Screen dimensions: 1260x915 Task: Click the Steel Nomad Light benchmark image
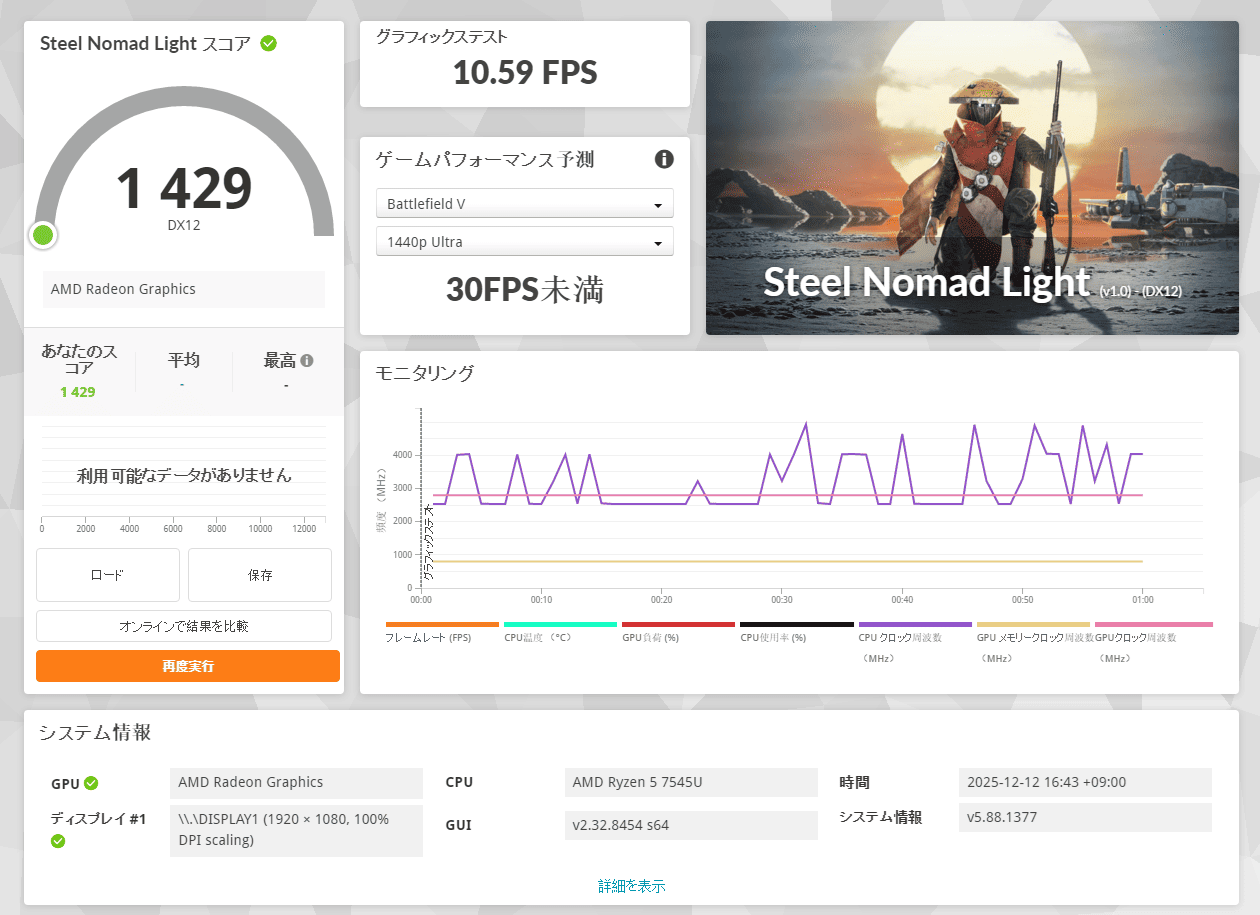[x=972, y=178]
